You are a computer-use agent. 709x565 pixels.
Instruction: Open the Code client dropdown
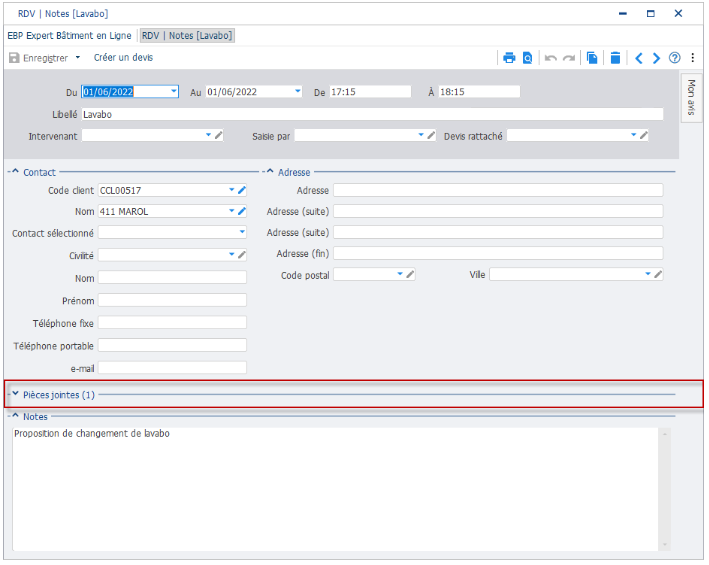[x=232, y=190]
